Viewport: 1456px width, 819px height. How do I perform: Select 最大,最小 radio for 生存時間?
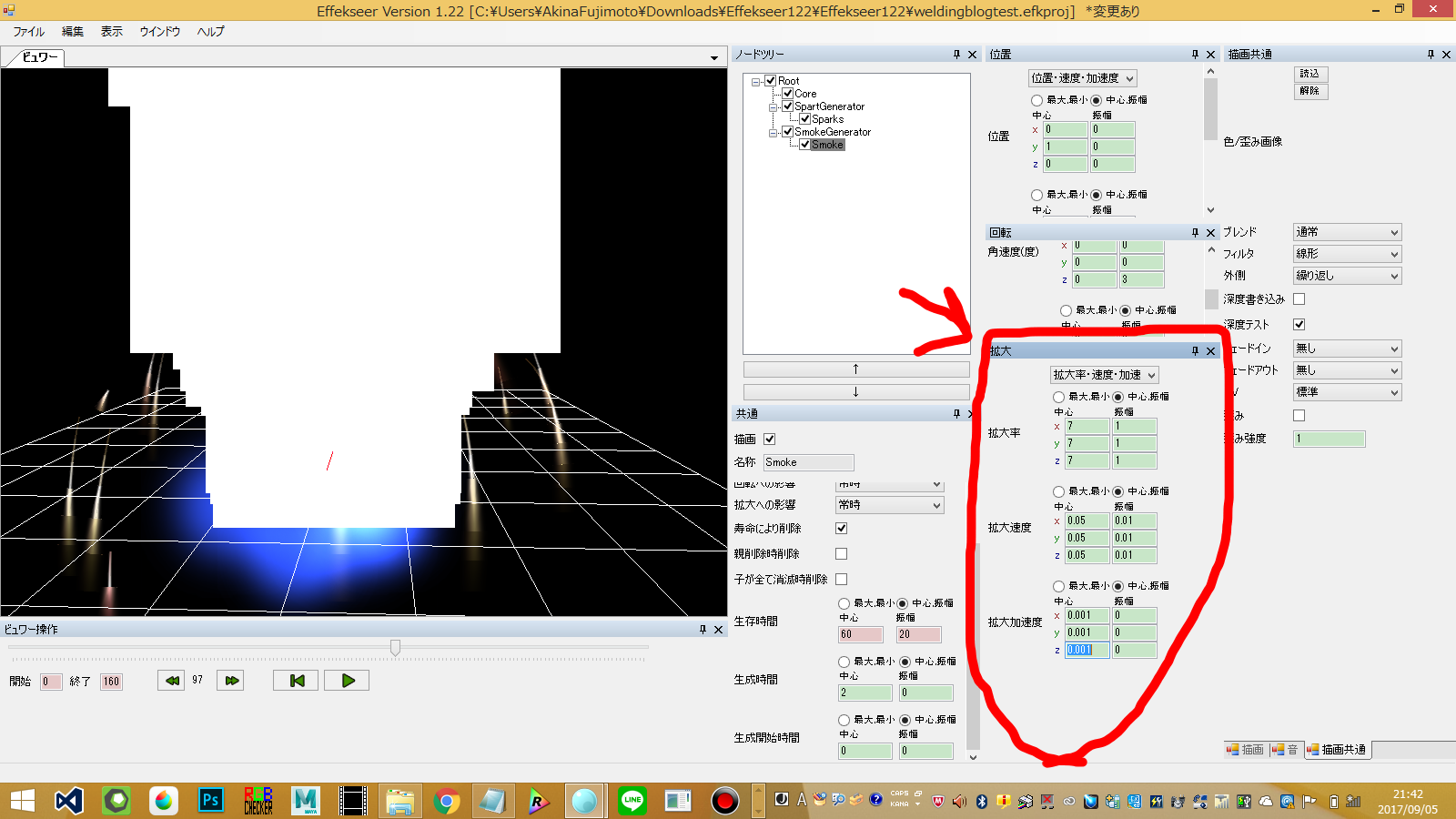(x=844, y=603)
